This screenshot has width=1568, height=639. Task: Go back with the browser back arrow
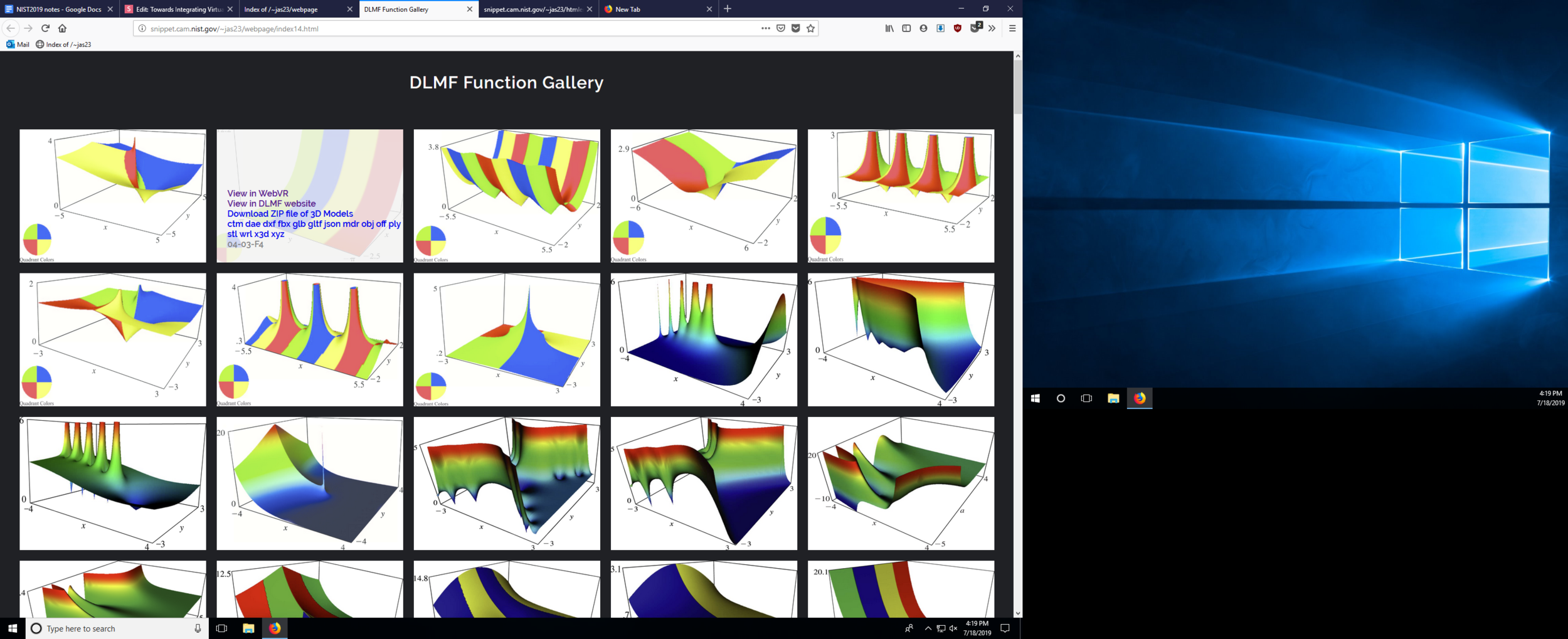pos(11,28)
